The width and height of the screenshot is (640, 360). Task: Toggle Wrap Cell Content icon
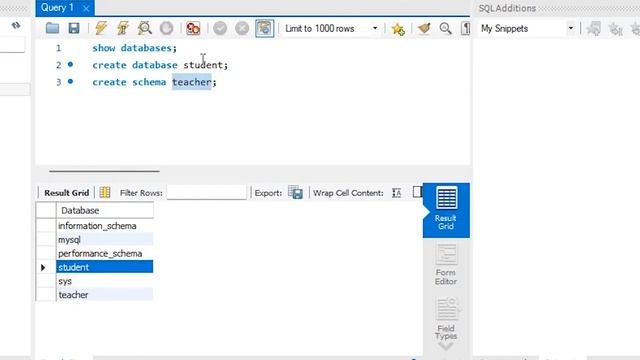pyautogui.click(x=396, y=193)
